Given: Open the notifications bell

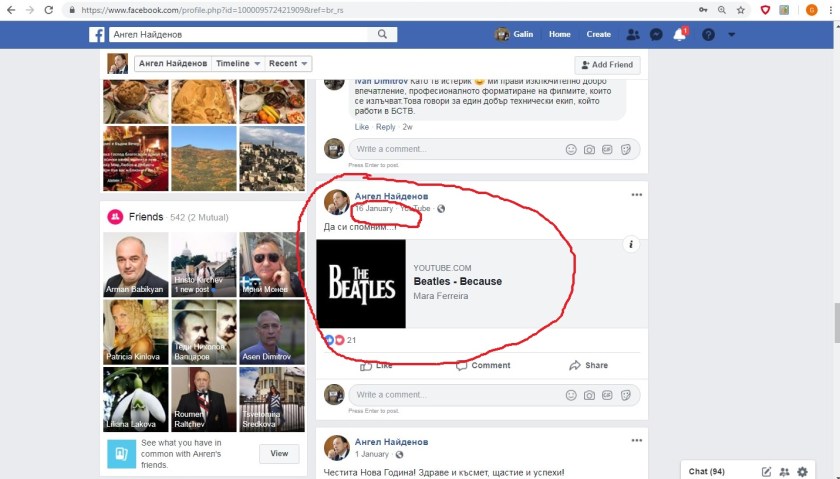Looking at the screenshot, I should (680, 34).
